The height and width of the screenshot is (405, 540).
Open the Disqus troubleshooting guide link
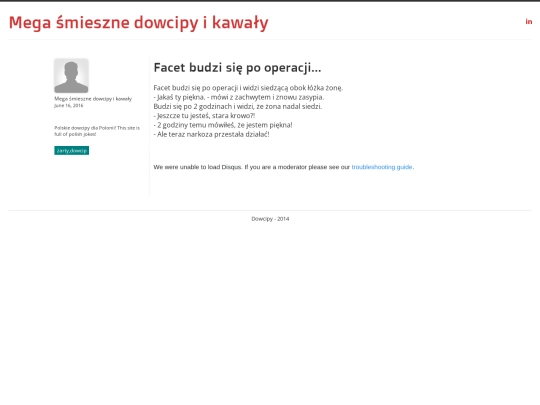382,167
